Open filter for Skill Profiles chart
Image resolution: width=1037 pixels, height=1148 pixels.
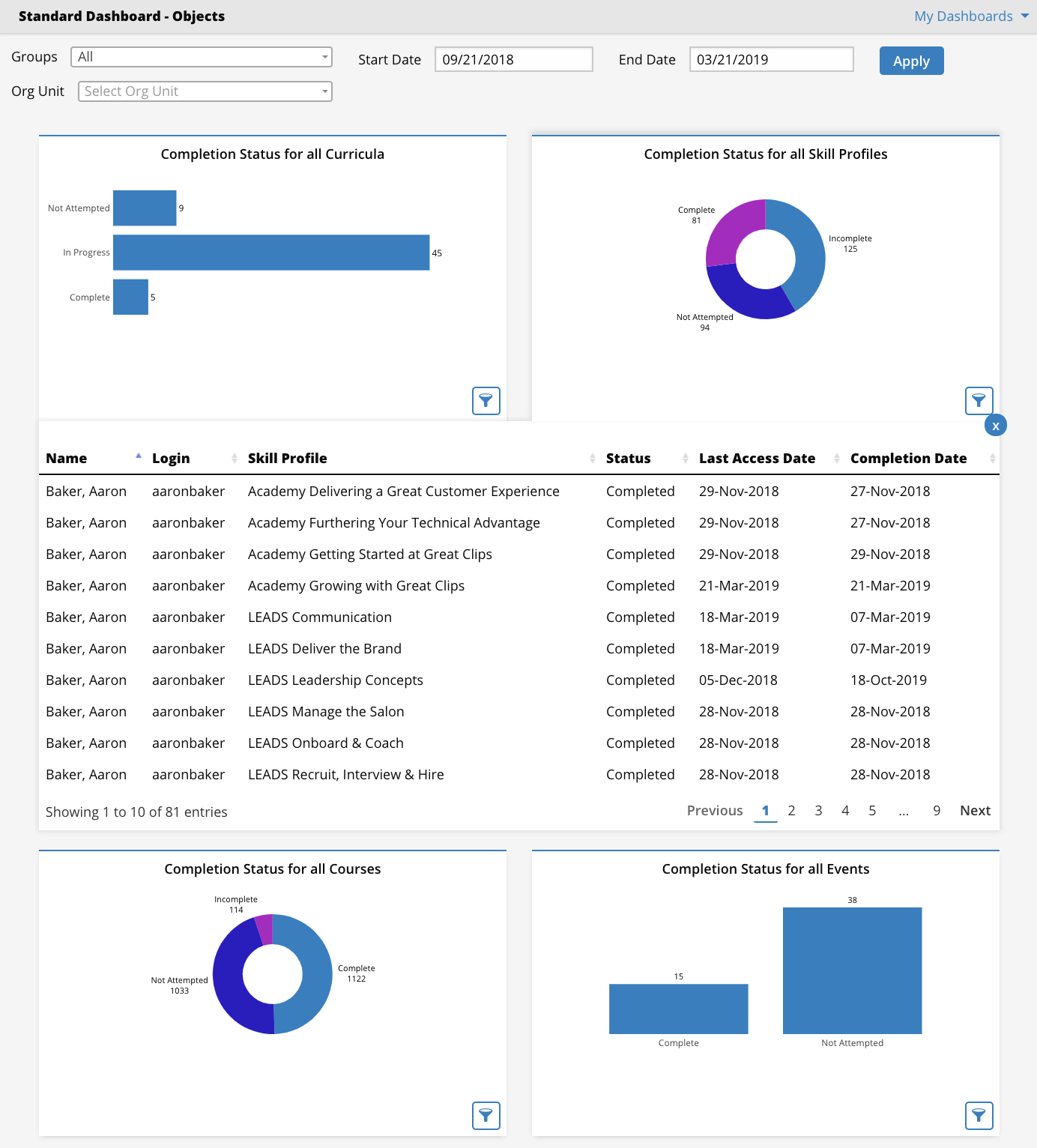(979, 401)
